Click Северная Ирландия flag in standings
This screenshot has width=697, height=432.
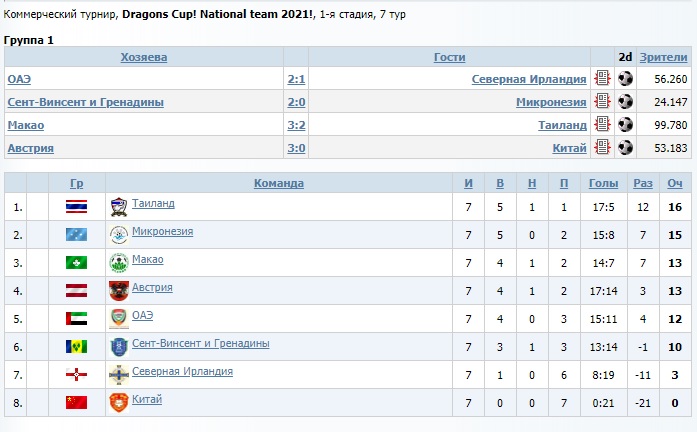click(76, 374)
